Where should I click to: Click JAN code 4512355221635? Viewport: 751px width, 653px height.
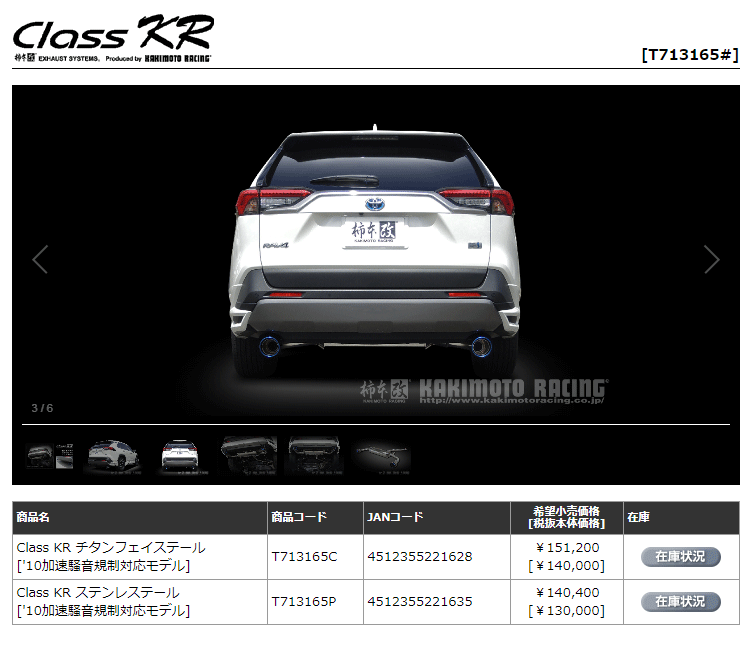point(420,602)
